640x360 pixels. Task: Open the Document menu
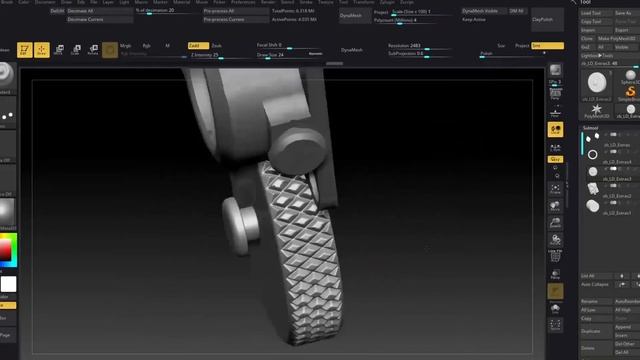tap(45, 2)
